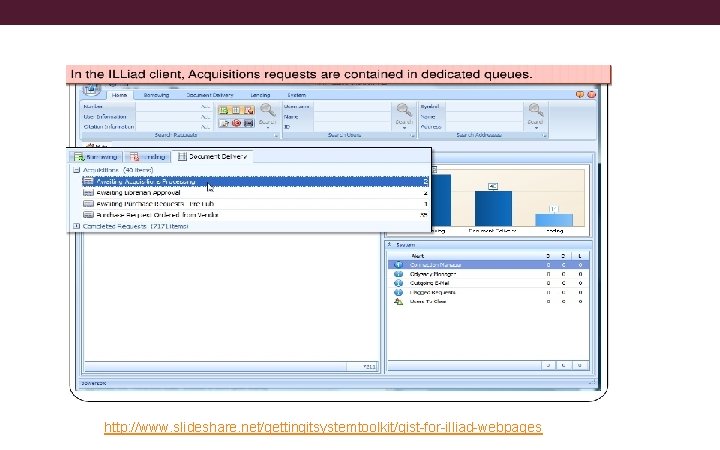720x450 pixels.
Task: Click the Username field in Search Users
Action: (x=352, y=107)
